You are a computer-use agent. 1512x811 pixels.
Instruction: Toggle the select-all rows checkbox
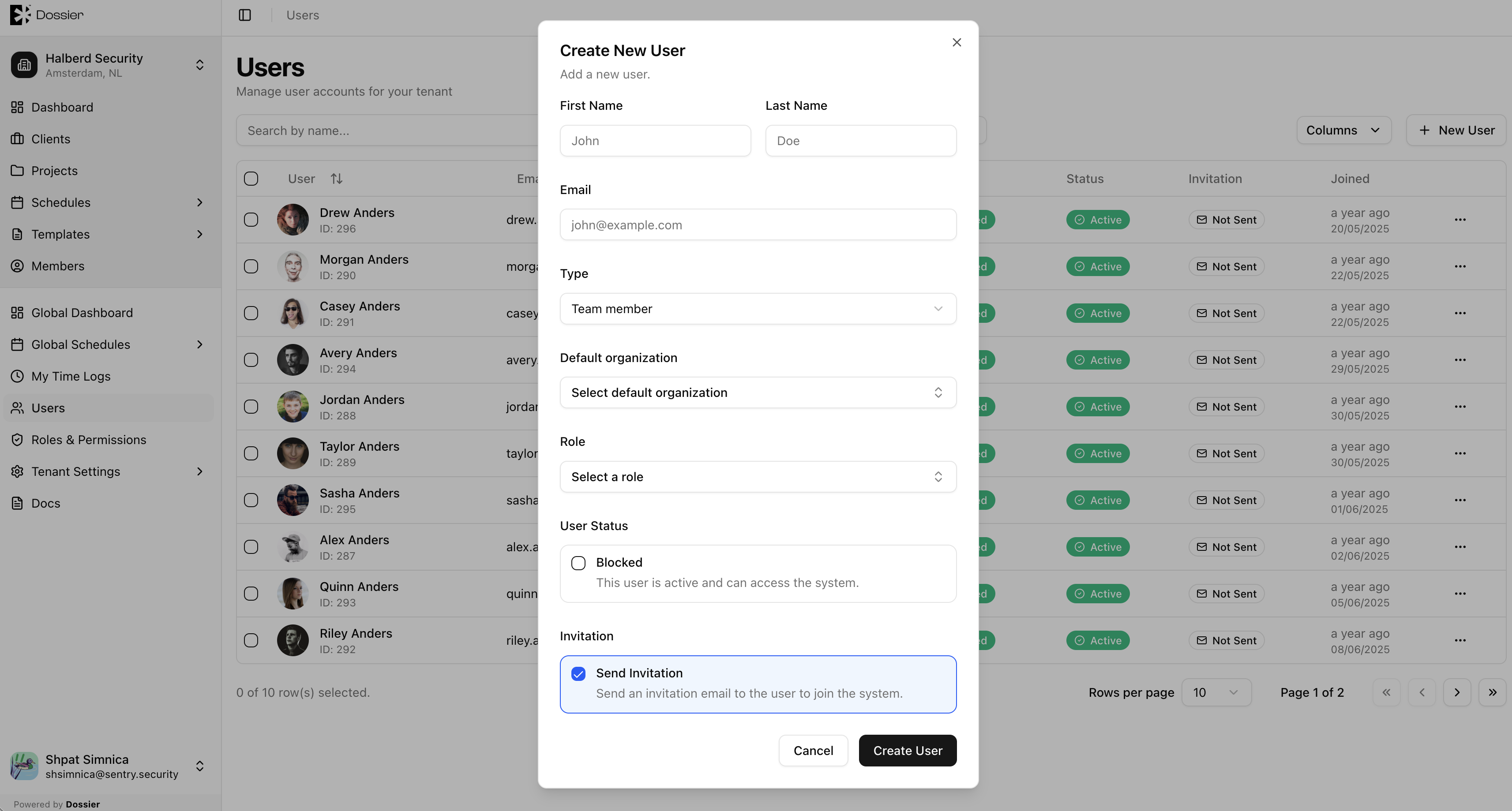pyautogui.click(x=251, y=179)
